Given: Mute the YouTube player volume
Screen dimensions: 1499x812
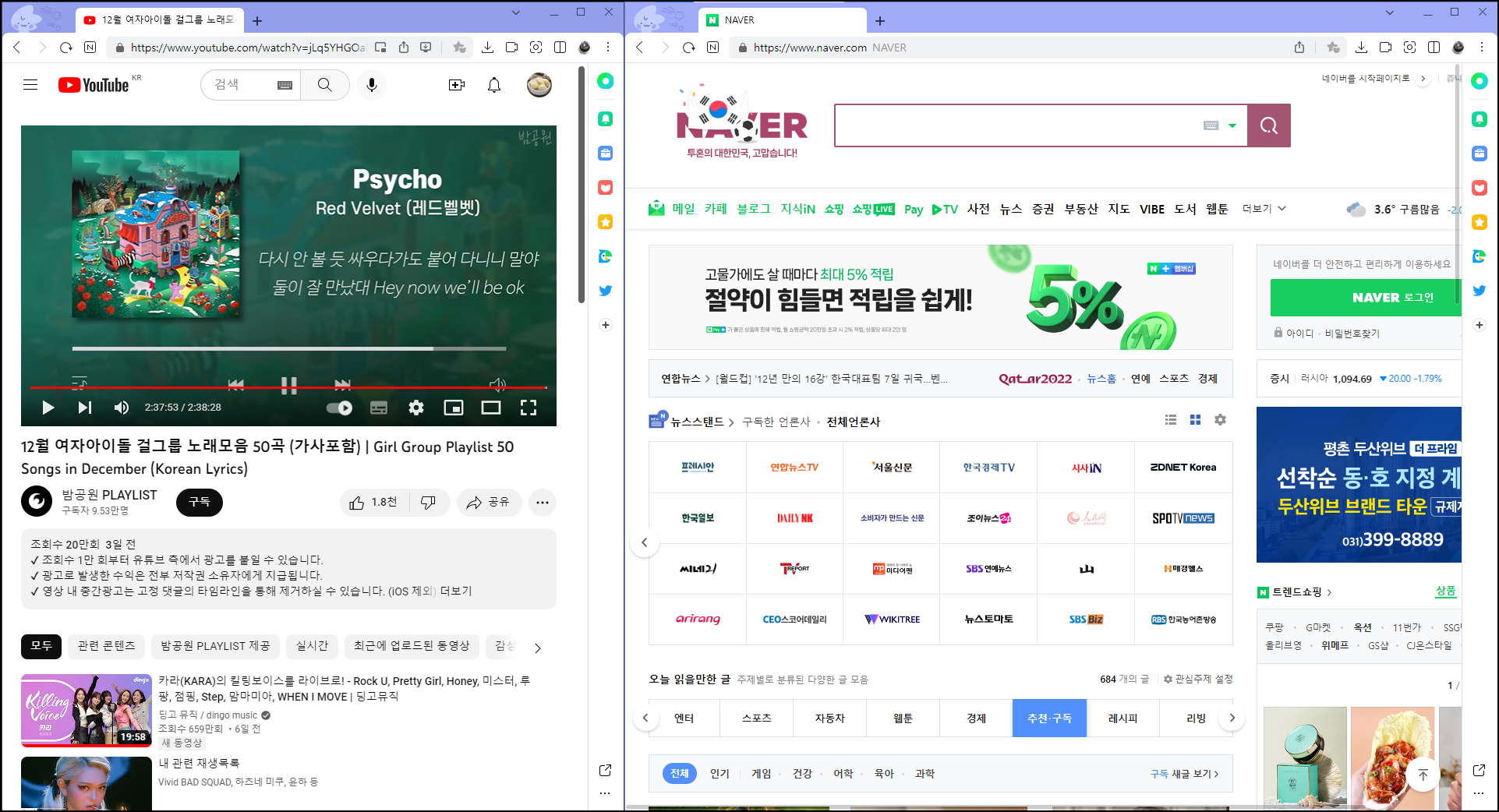Looking at the screenshot, I should point(122,408).
